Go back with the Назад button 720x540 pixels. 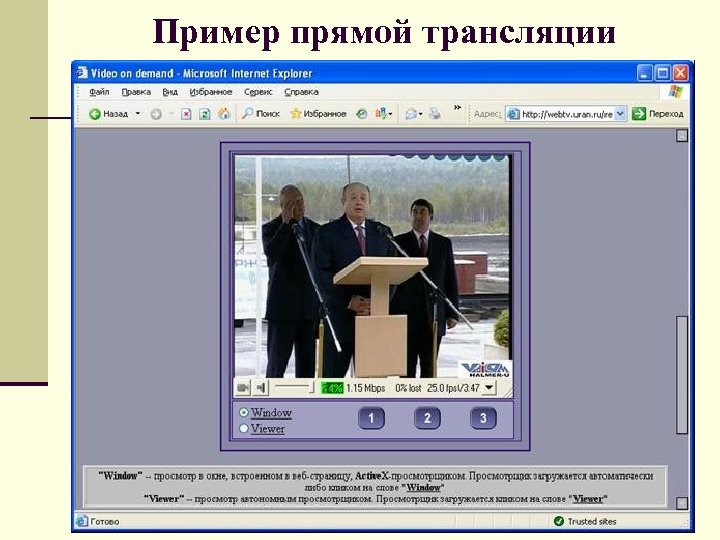point(108,114)
